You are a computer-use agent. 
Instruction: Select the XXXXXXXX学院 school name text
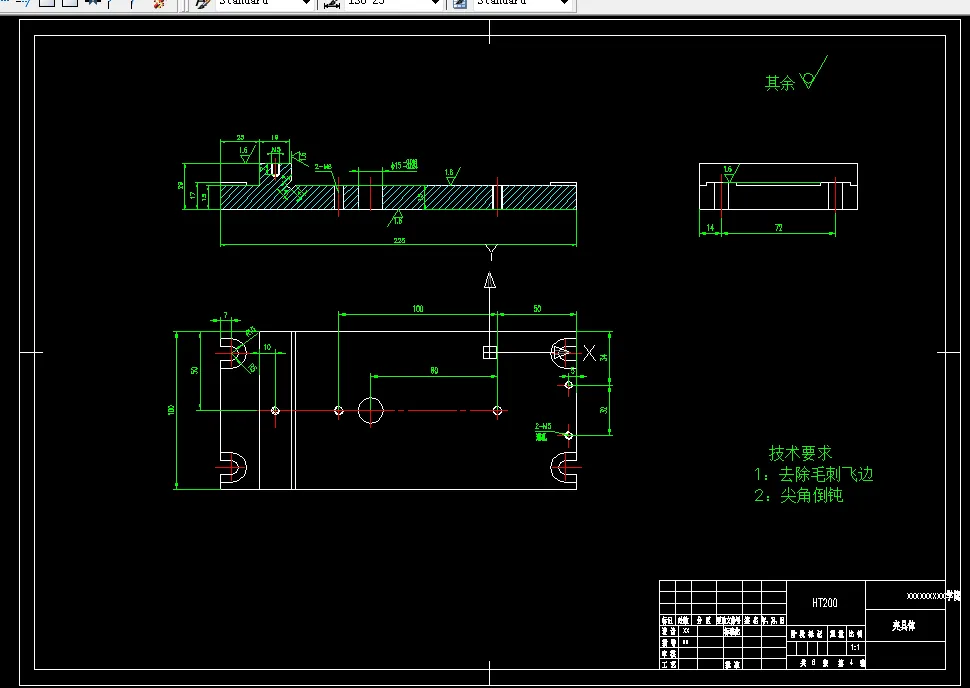[x=934, y=596]
